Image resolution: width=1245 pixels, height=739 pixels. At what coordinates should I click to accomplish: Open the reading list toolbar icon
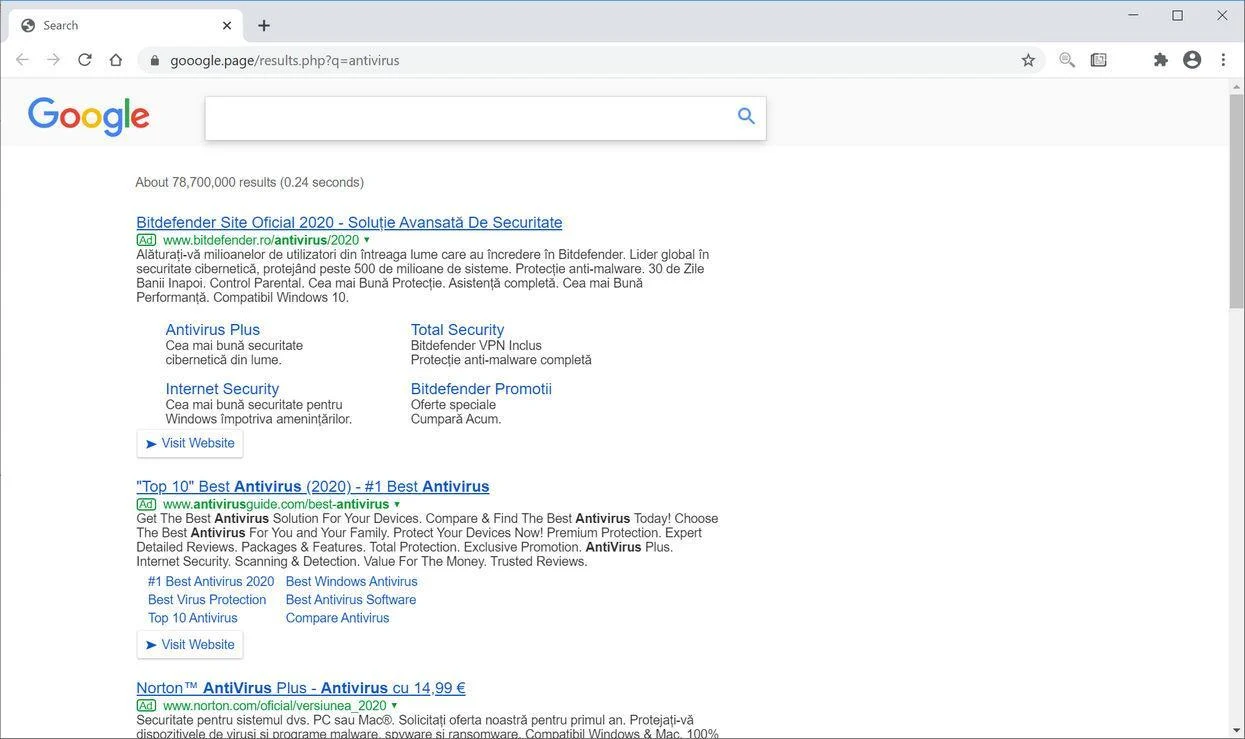pos(1098,60)
